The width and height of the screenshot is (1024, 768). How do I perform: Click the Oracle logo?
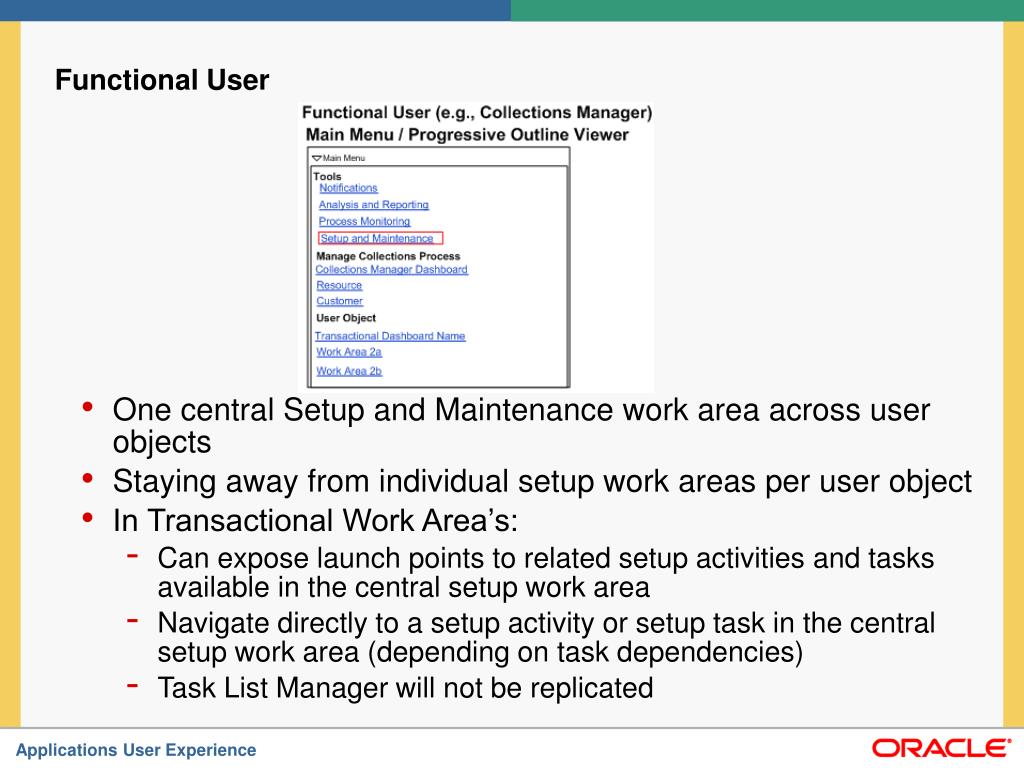[942, 748]
